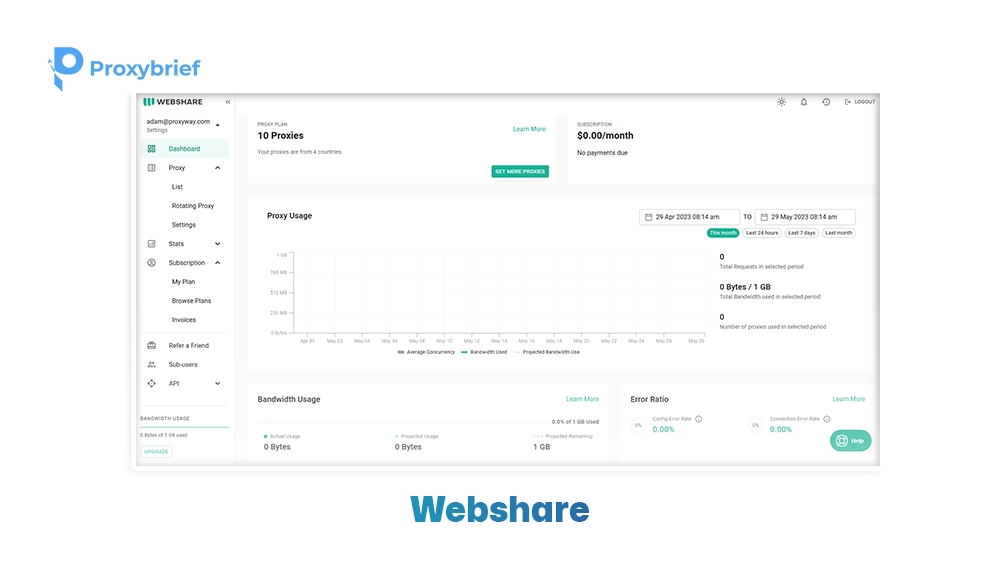Open the Dashboard menu item
The image size is (1000, 563).
[184, 149]
